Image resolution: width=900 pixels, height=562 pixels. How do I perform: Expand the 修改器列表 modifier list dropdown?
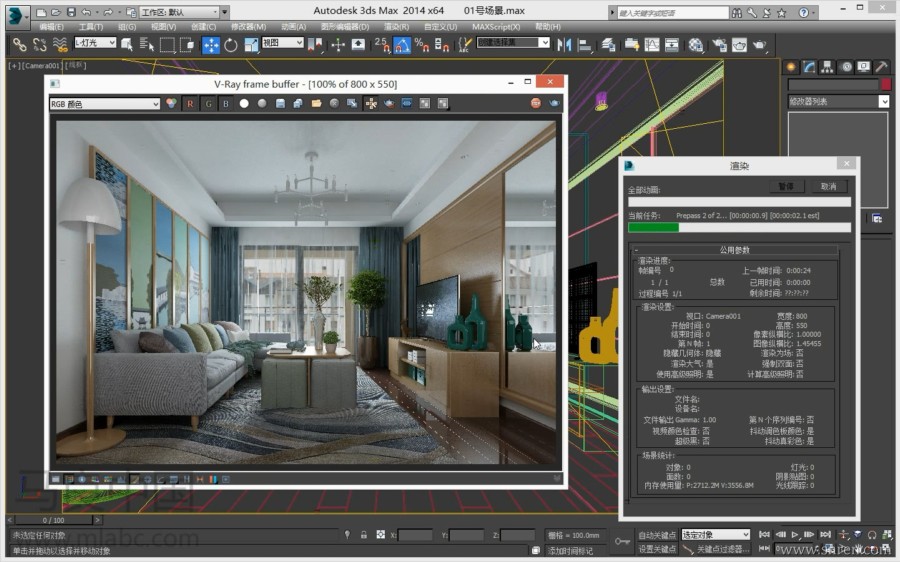pyautogui.click(x=884, y=101)
